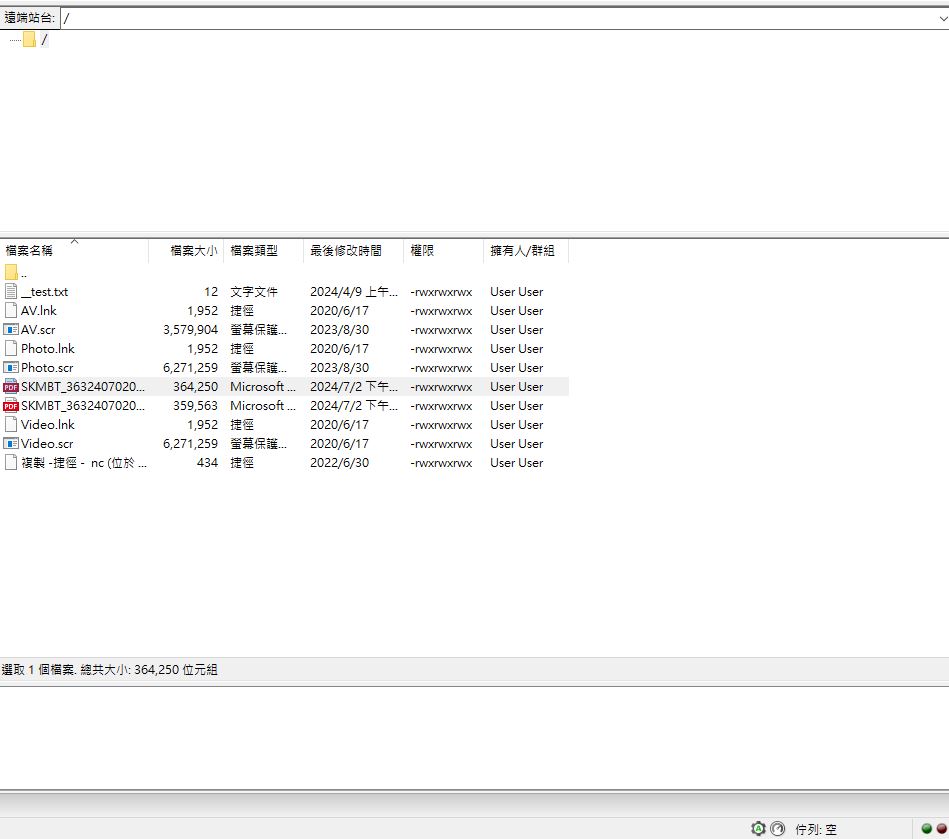
Task: Click the size value 12 of _test.txt
Action: pos(211,292)
